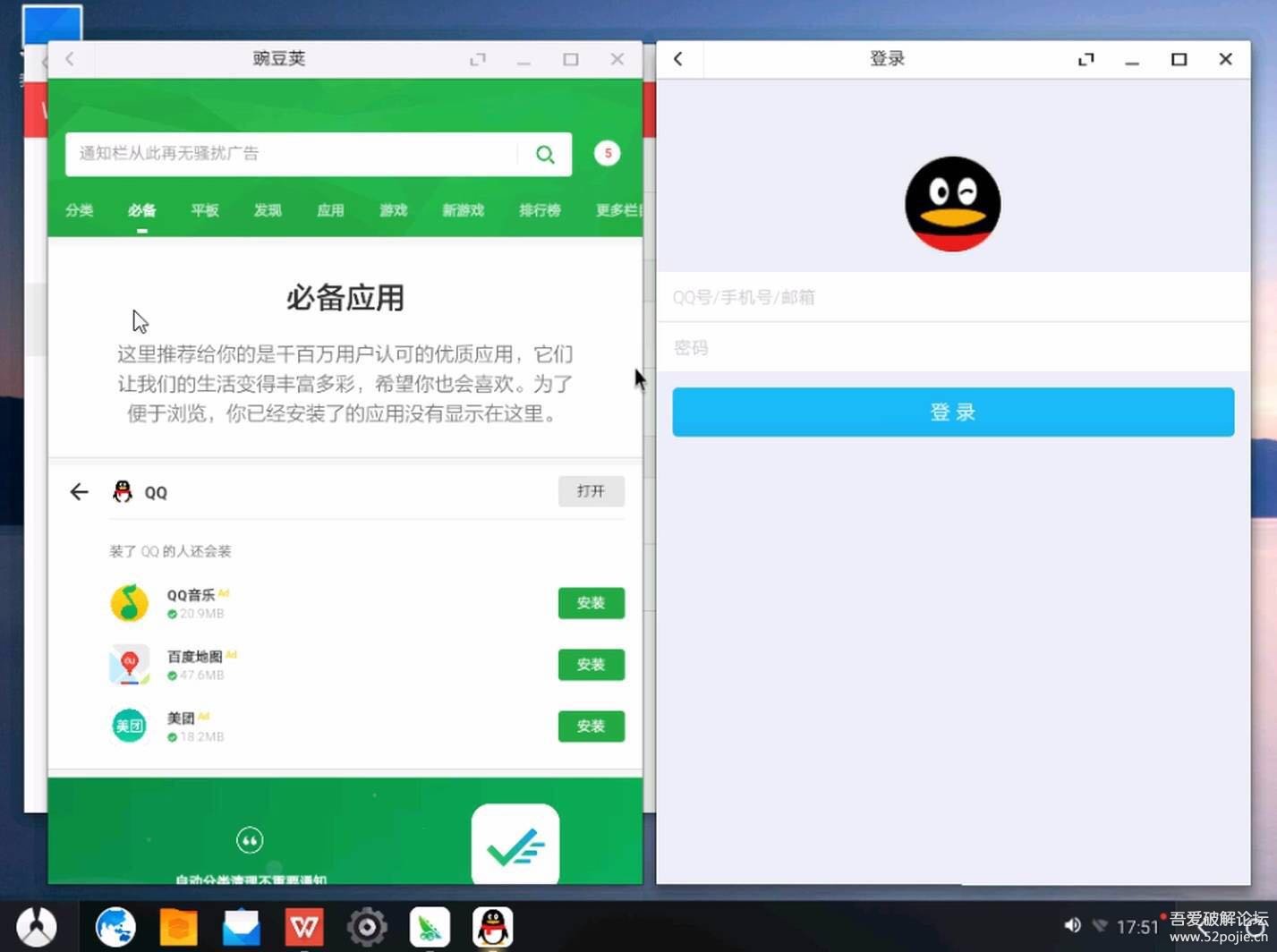The height and width of the screenshot is (952, 1277).
Task: Click the search magnifier icon in Wandoujia
Action: pos(545,154)
